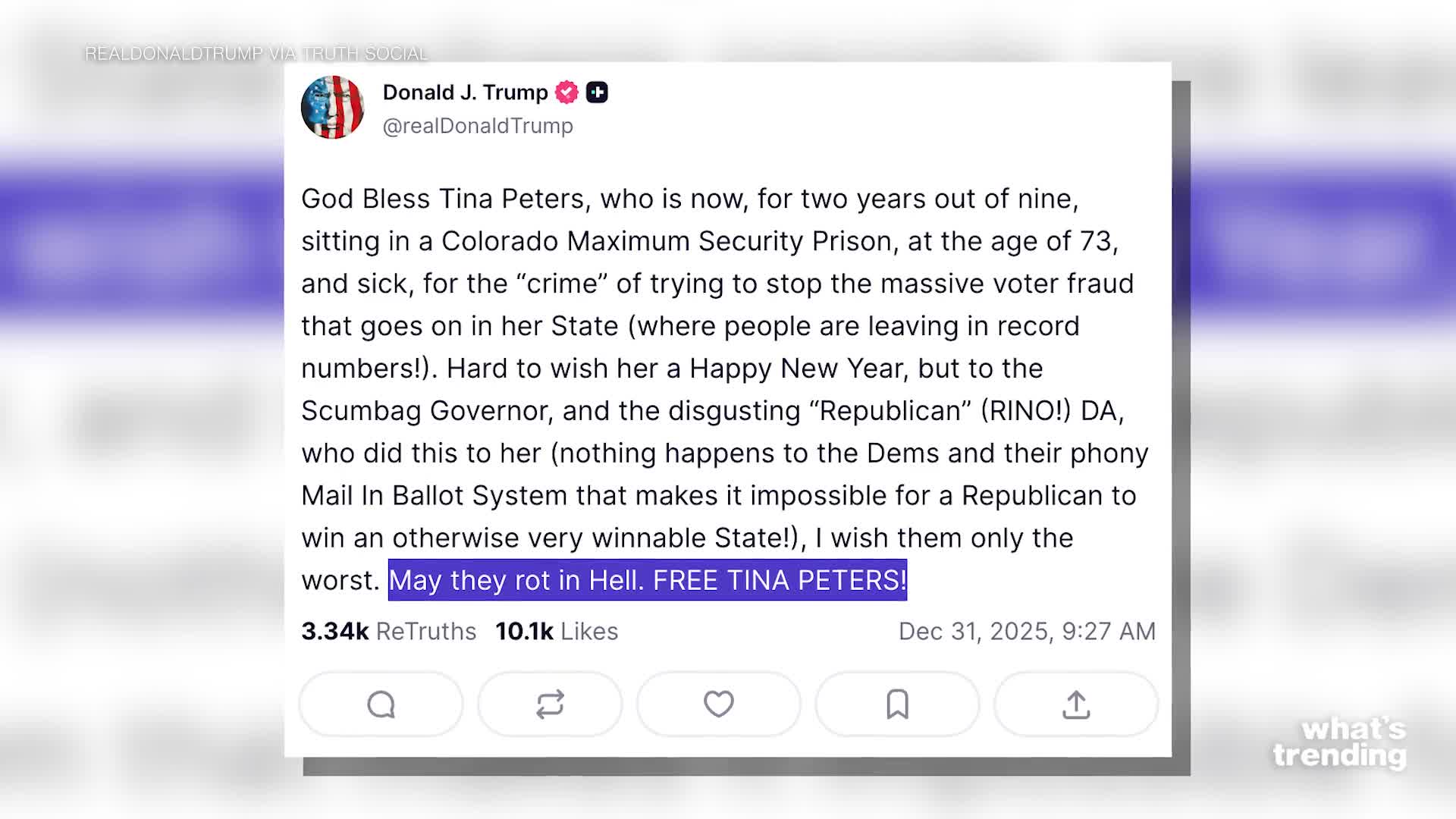Toggle like state using the heart
1456x819 pixels.
pyautogui.click(x=718, y=704)
